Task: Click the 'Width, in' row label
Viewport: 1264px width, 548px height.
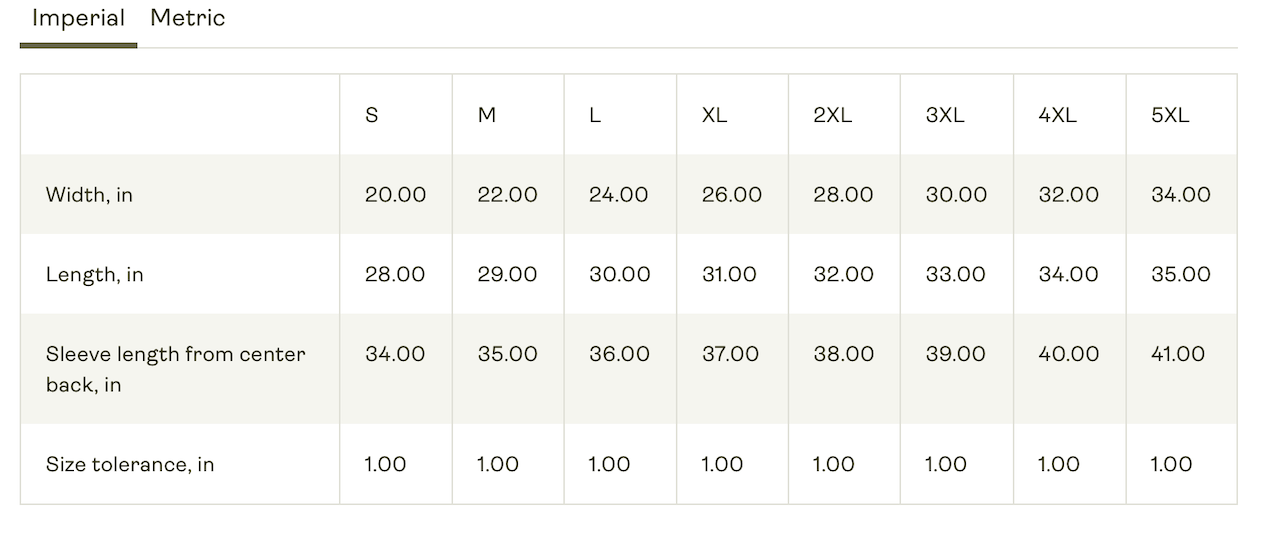Action: click(89, 195)
